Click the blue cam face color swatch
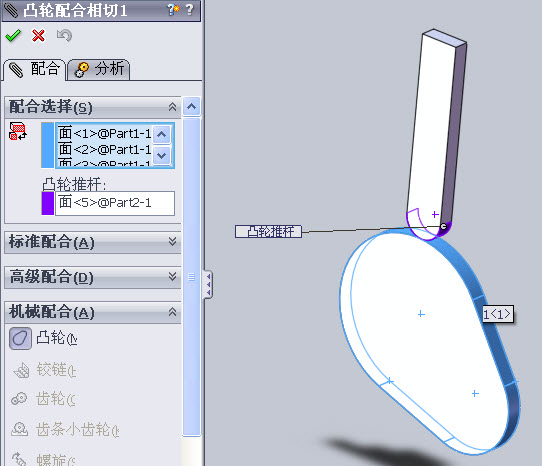 [x=48, y=145]
